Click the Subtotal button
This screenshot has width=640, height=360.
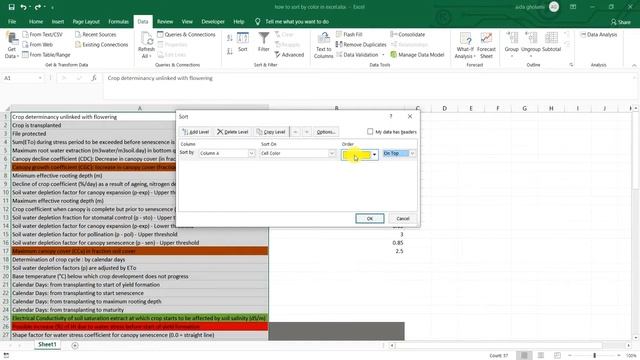[x=551, y=42]
